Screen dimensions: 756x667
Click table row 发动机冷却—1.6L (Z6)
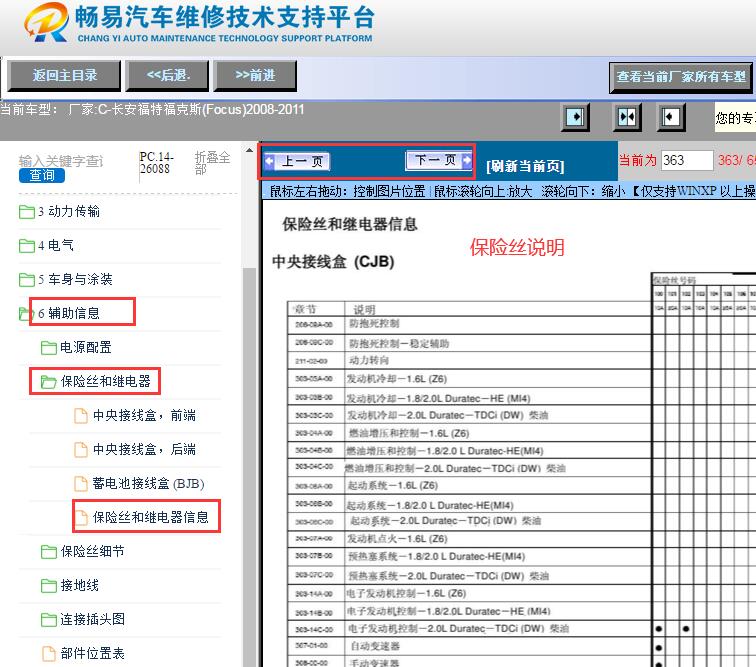coord(469,379)
